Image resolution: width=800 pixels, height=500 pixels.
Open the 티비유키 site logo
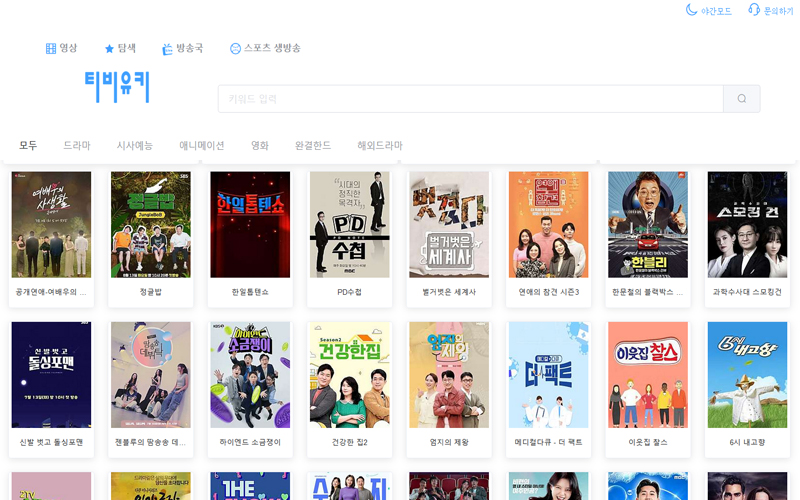pos(117,87)
